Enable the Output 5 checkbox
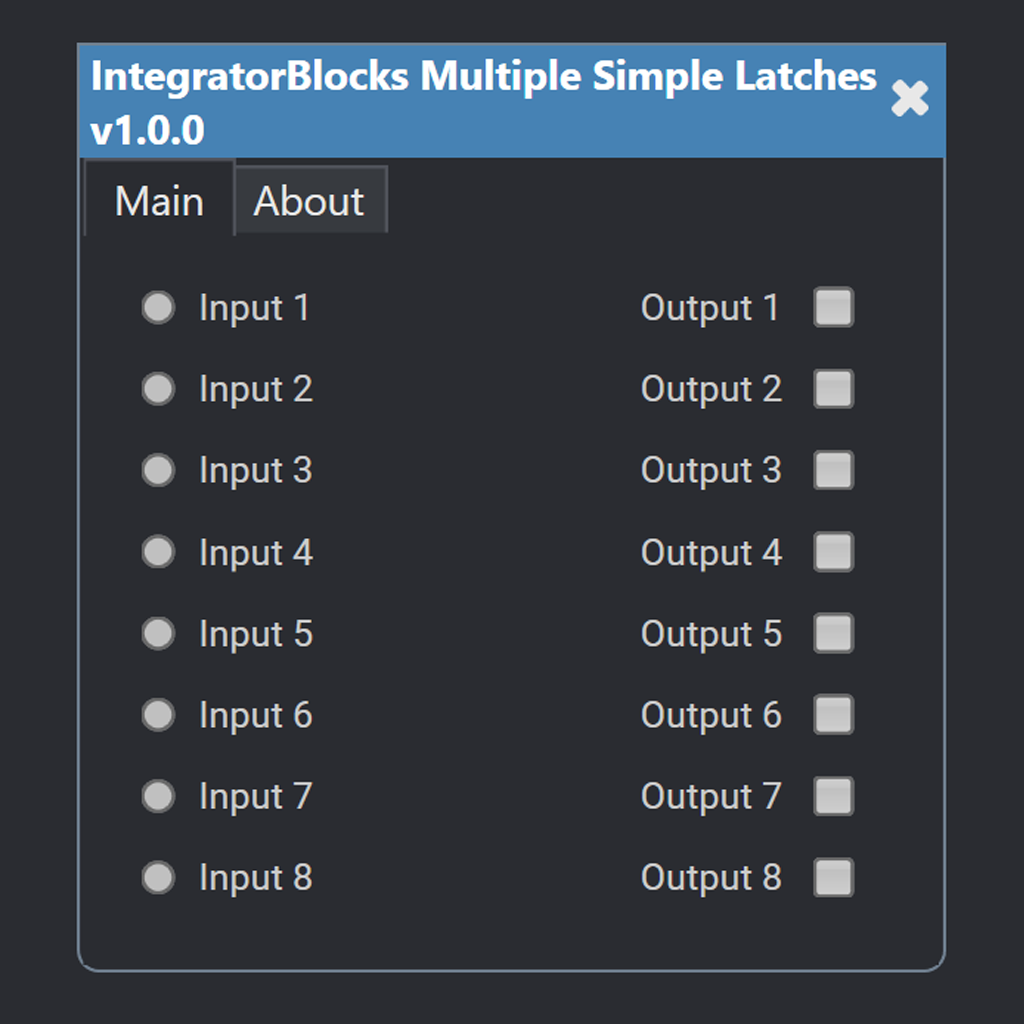Screen dimensions: 1024x1024 pos(833,633)
